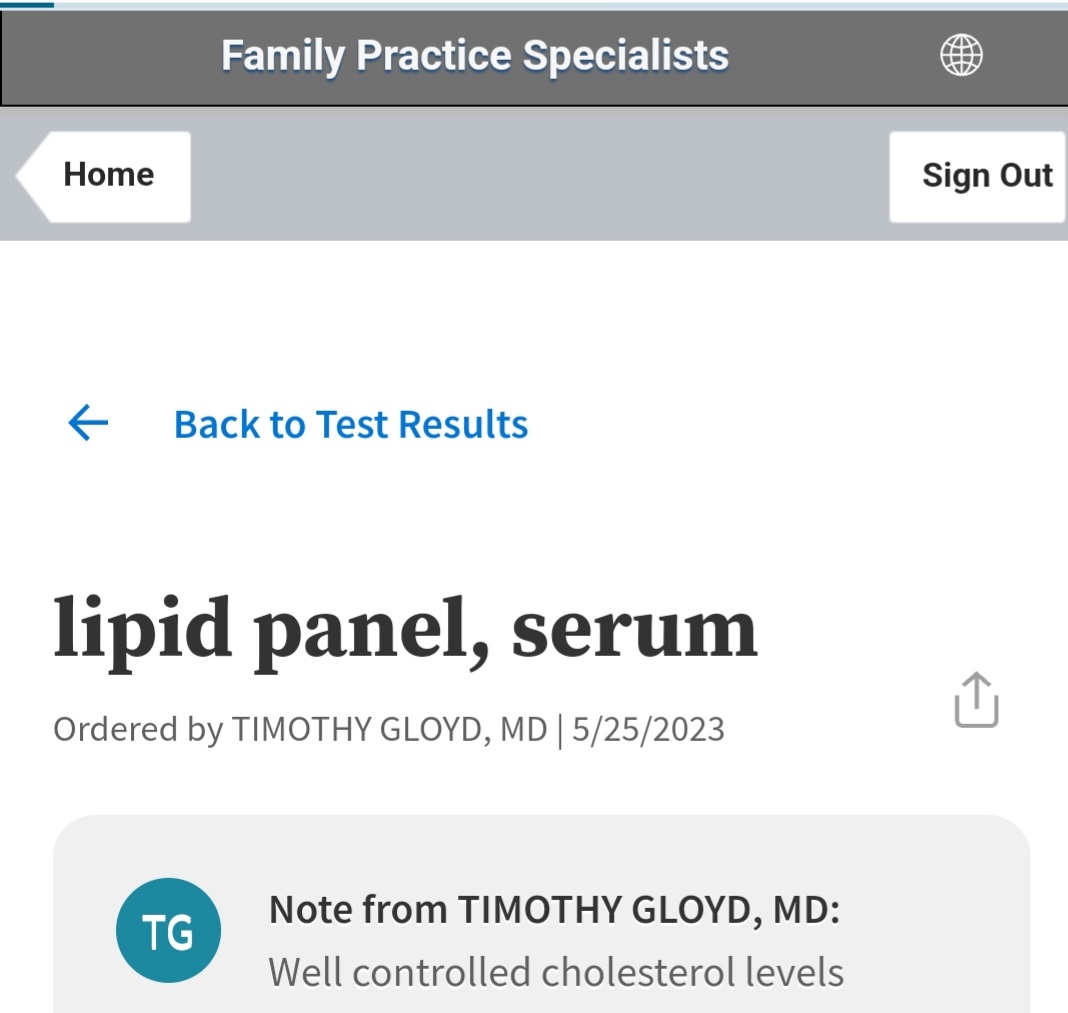Go to Home

(x=107, y=176)
